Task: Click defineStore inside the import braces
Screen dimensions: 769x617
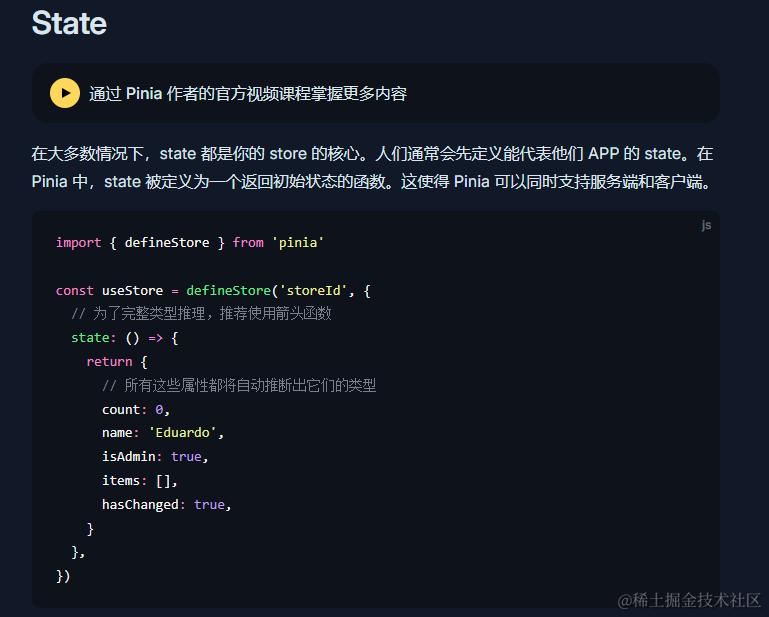Action: tap(167, 242)
